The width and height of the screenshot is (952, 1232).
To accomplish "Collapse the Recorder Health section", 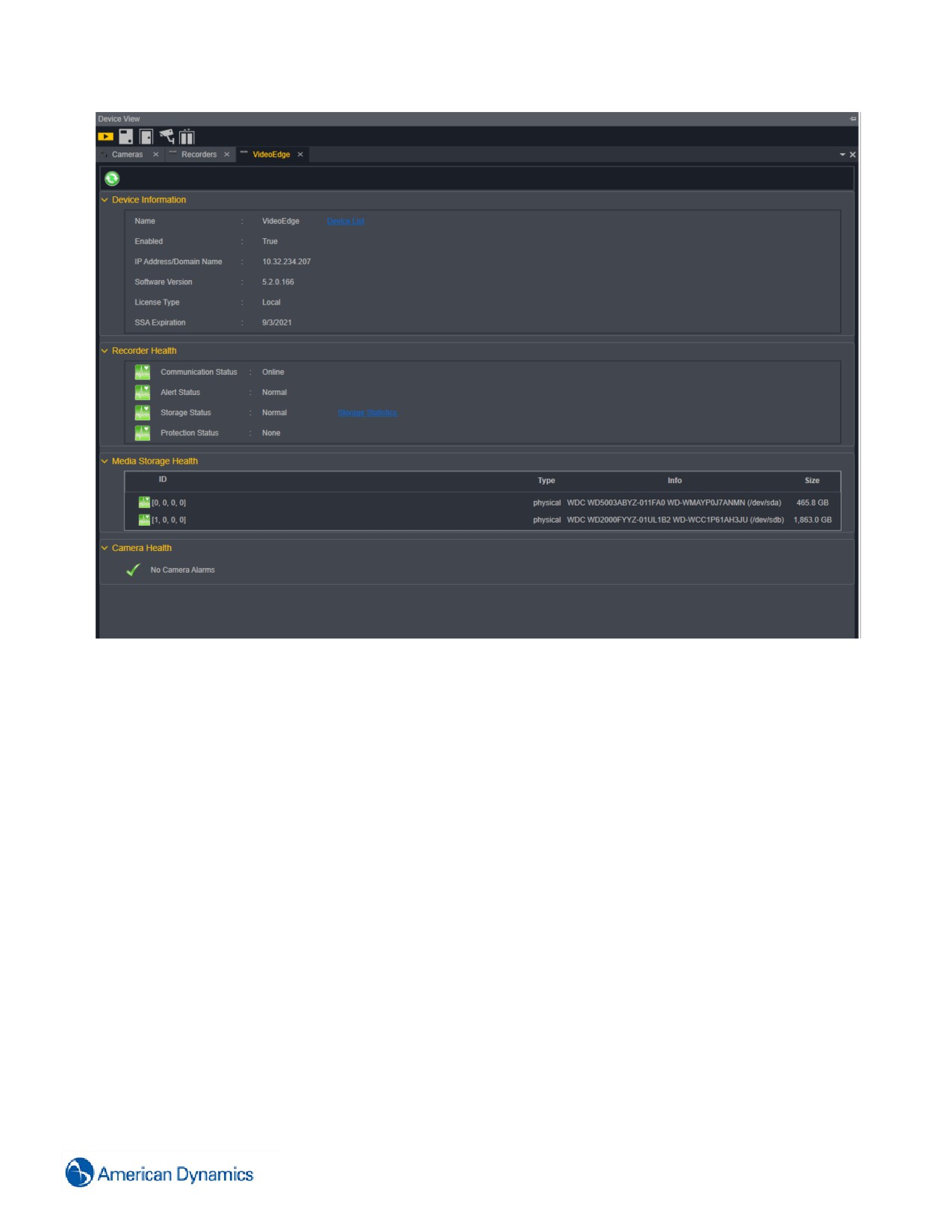I will click(105, 351).
